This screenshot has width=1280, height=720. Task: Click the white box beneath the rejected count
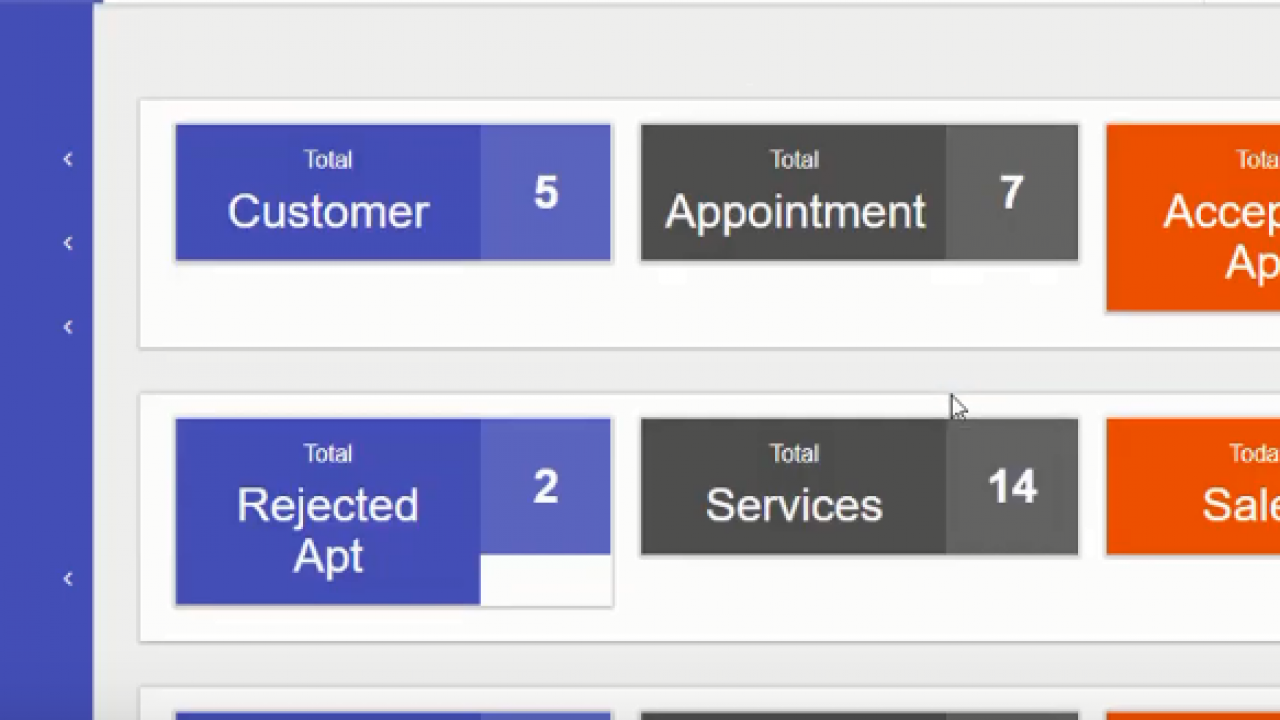(x=546, y=580)
